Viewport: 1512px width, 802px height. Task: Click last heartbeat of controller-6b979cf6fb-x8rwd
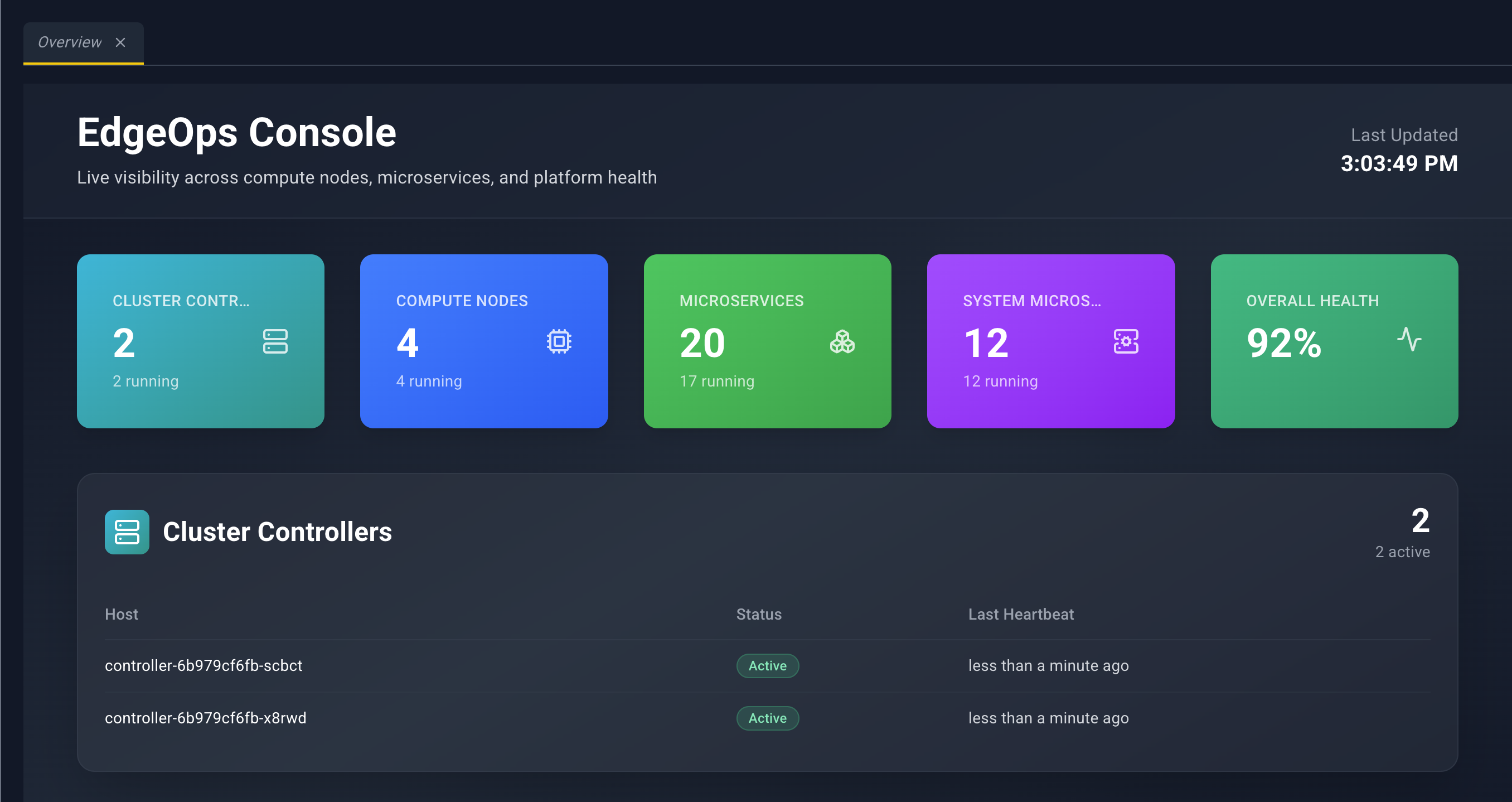click(x=1048, y=717)
